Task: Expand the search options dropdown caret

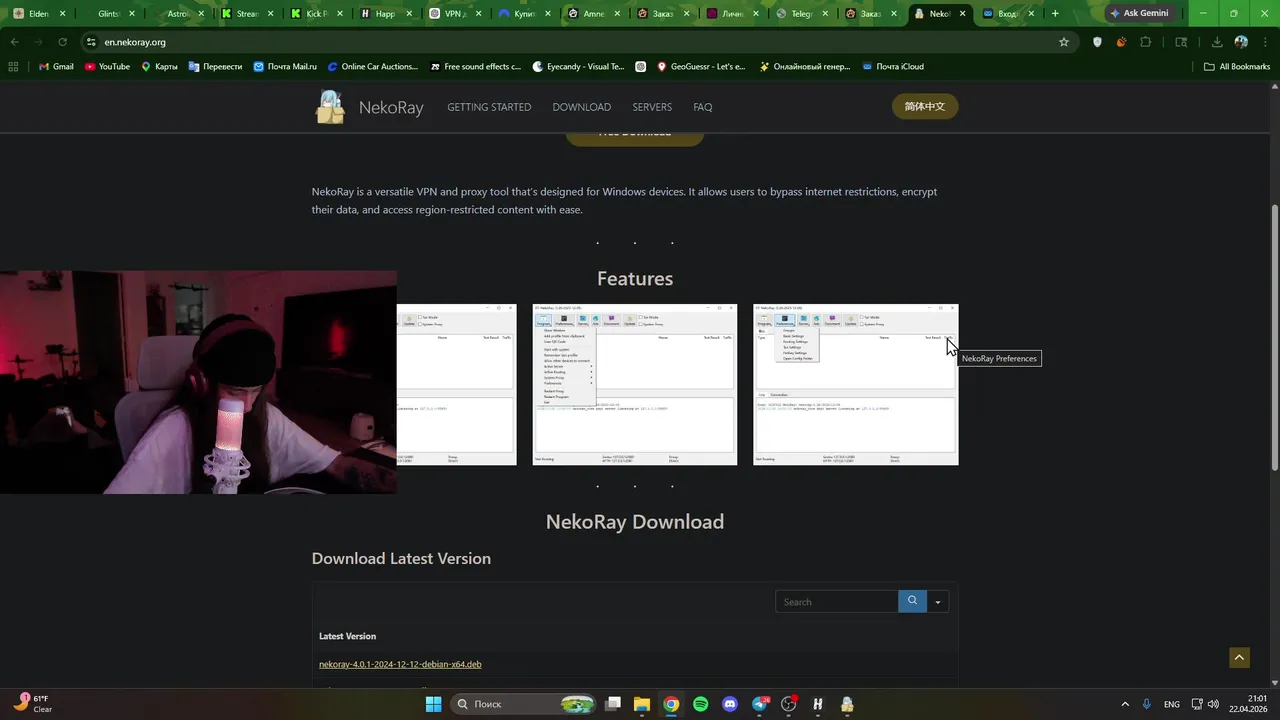Action: point(938,601)
